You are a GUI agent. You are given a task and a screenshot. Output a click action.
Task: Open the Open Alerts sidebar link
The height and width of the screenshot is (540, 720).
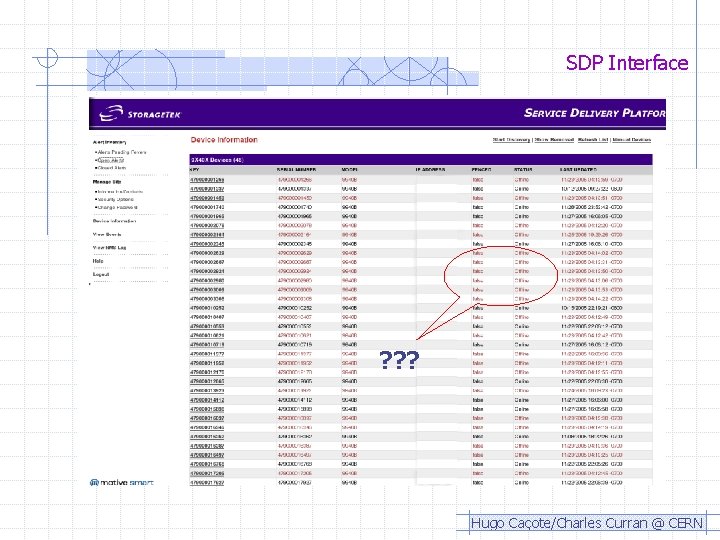[x=110, y=160]
